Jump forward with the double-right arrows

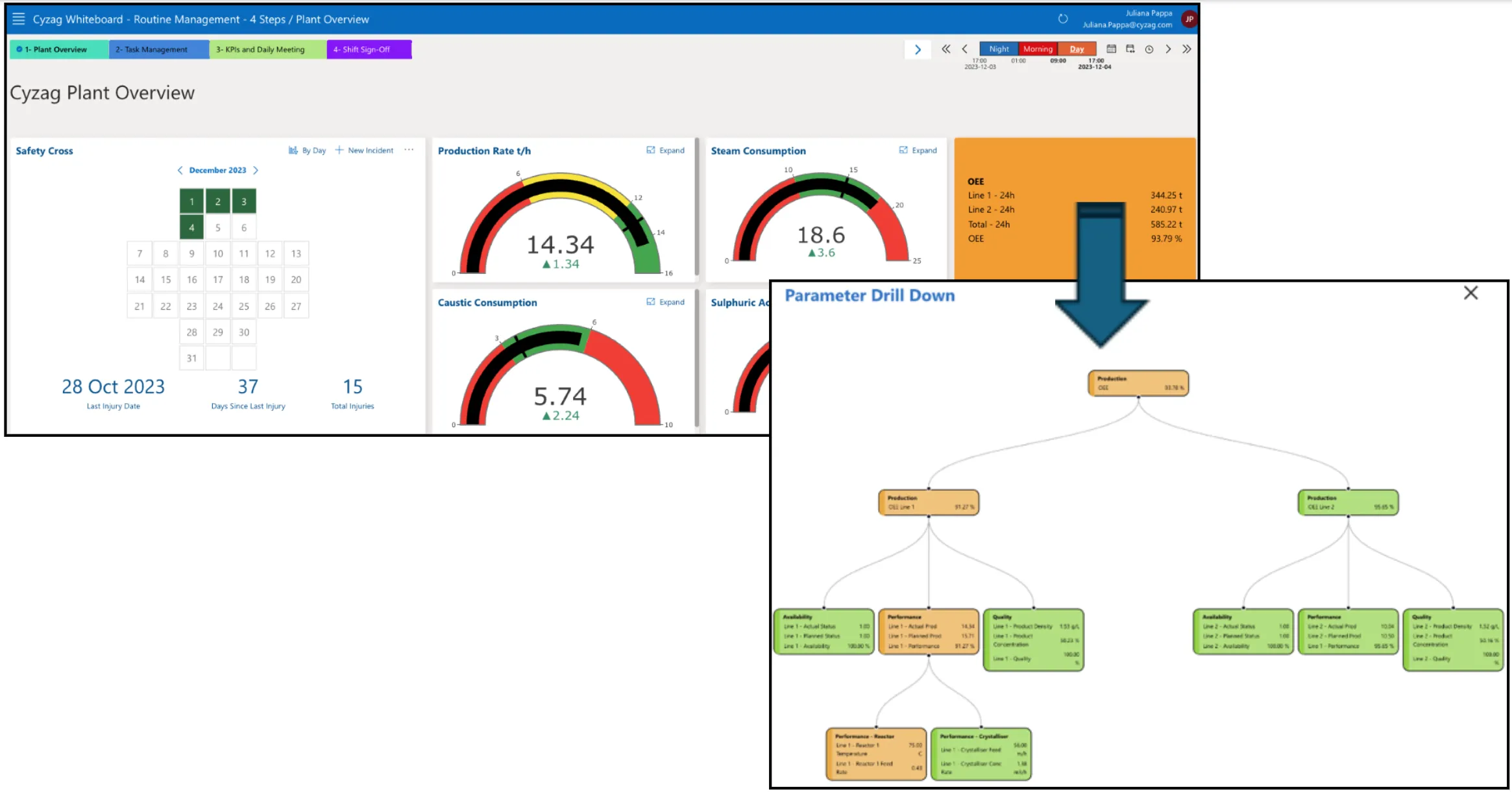point(1187,49)
